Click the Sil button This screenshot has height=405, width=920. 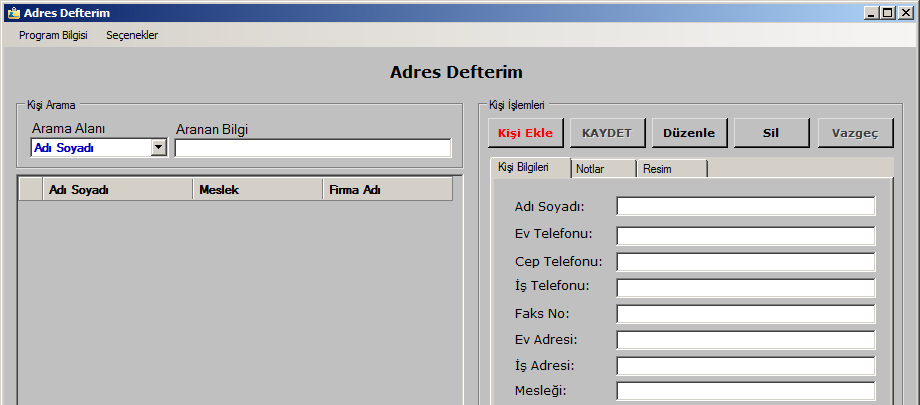771,133
